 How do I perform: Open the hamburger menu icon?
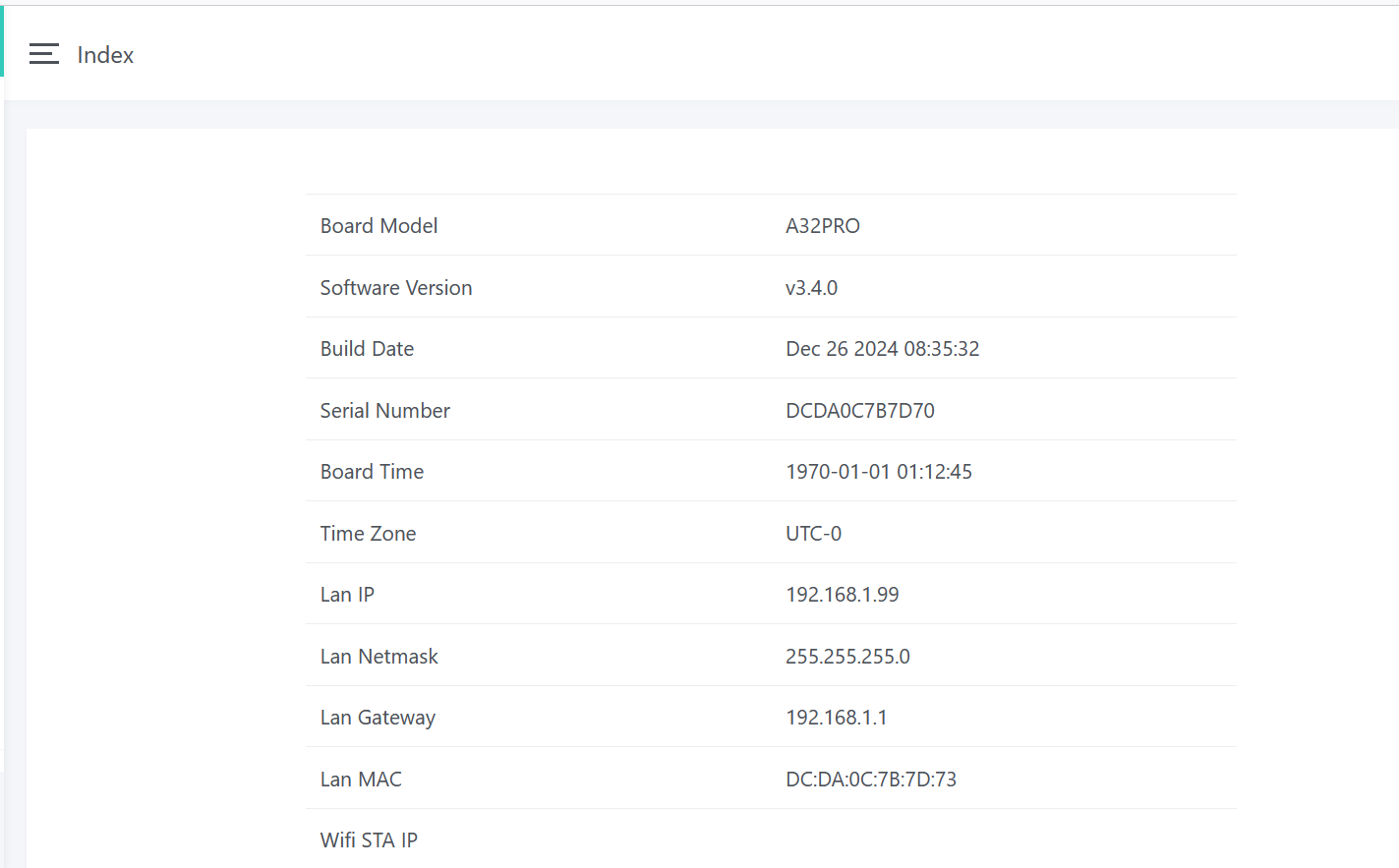point(44,54)
